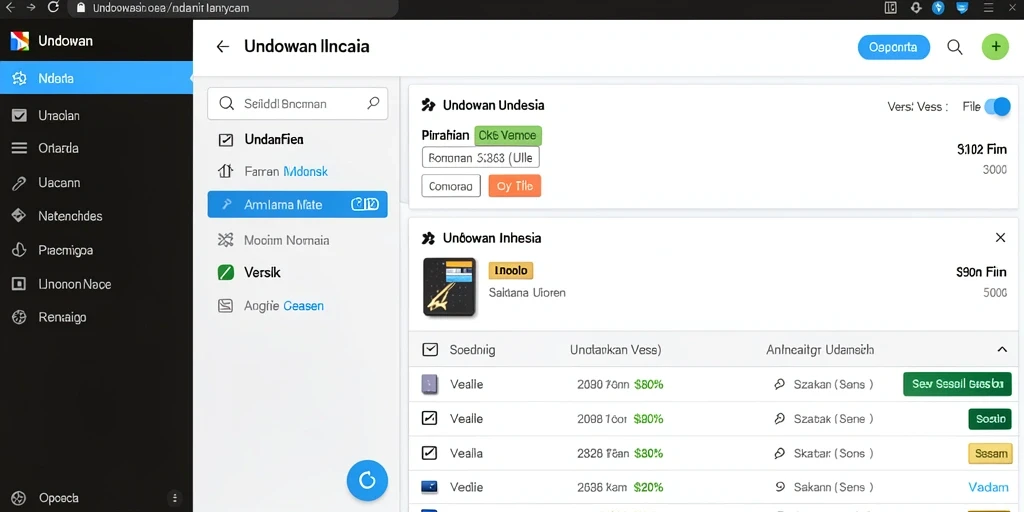Click the key icon beside Szakan (Sens

click(779, 385)
